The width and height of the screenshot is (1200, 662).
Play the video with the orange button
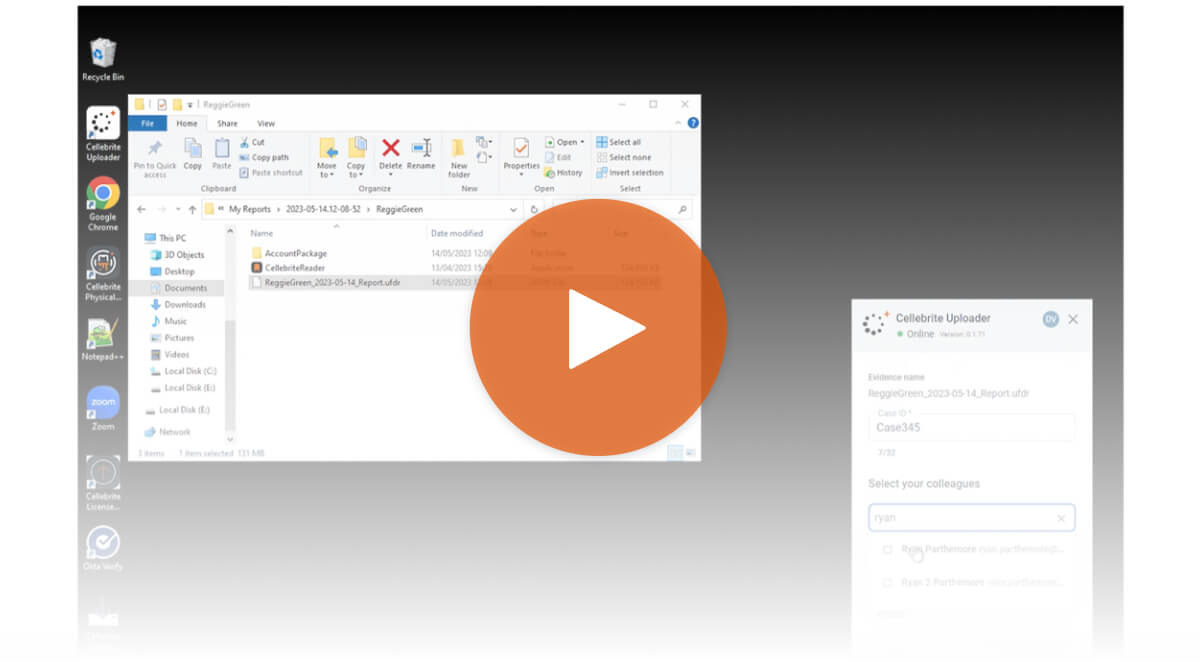[598, 328]
